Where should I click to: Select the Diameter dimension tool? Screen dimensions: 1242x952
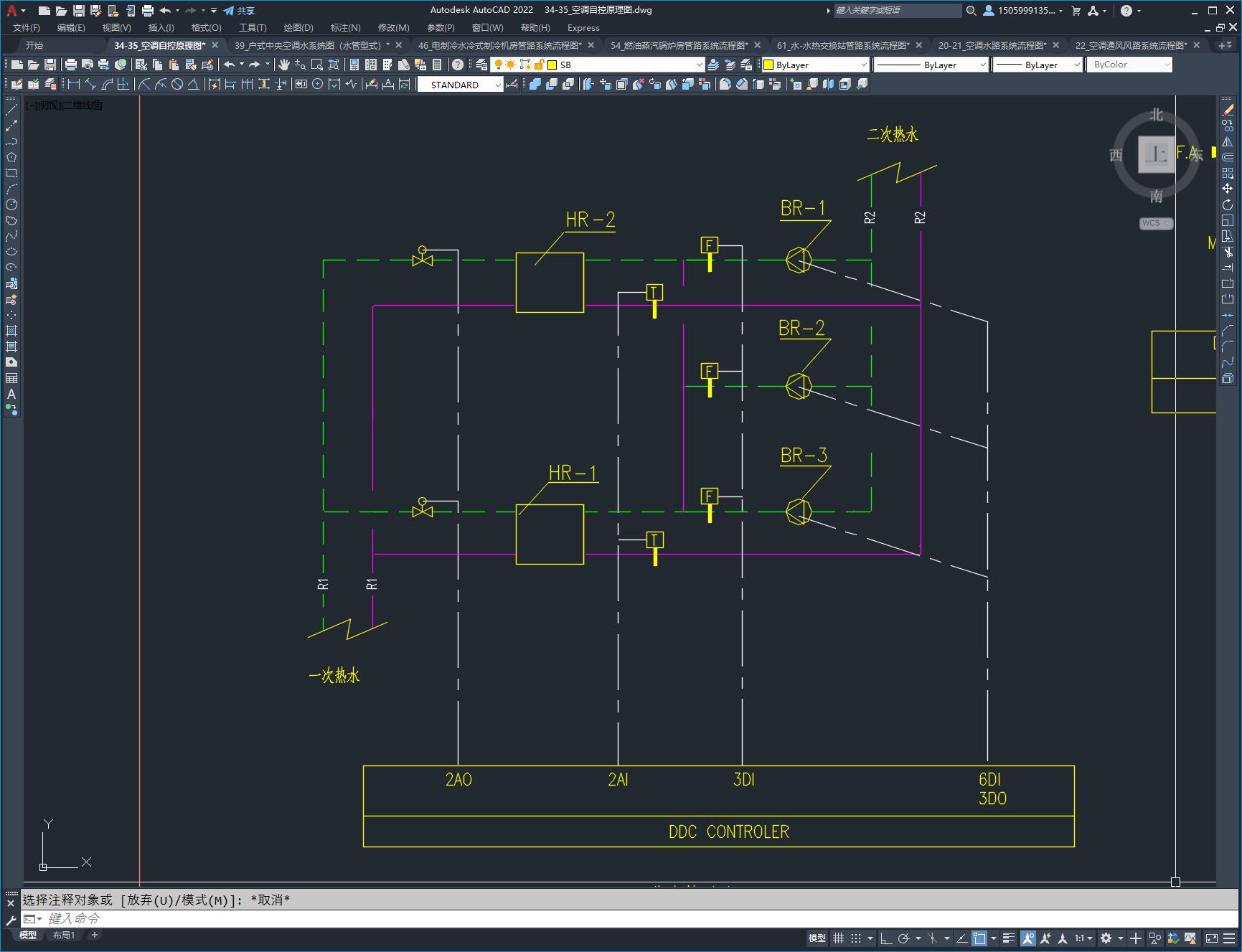pyautogui.click(x=177, y=84)
